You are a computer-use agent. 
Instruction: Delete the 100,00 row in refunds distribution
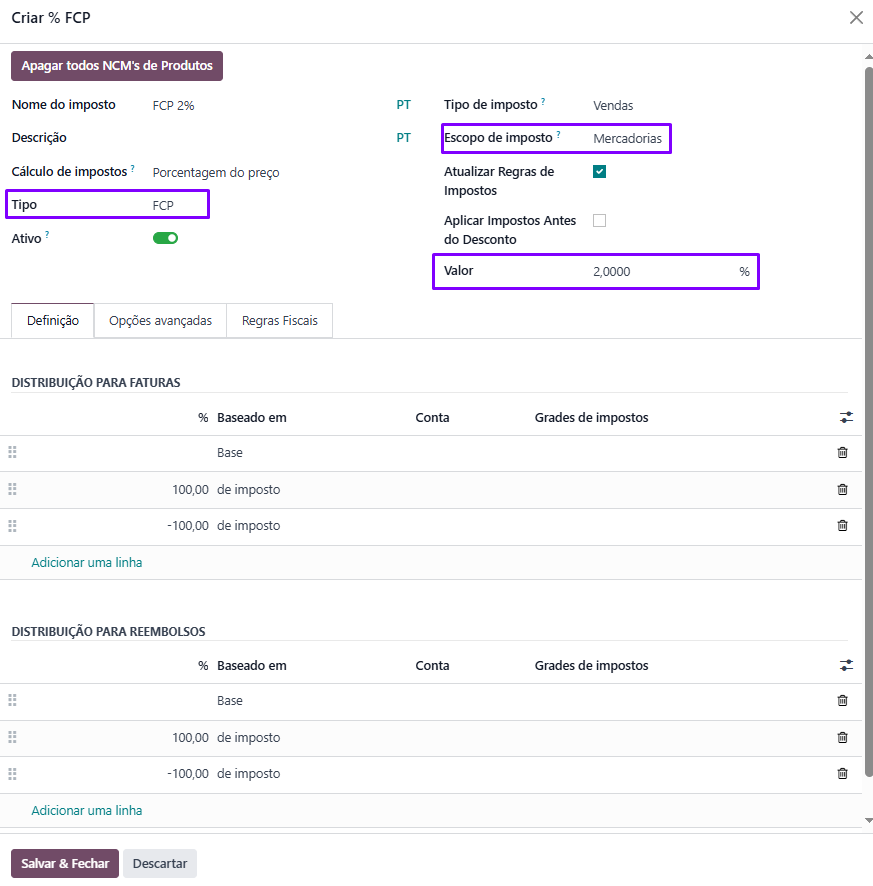[x=842, y=737]
